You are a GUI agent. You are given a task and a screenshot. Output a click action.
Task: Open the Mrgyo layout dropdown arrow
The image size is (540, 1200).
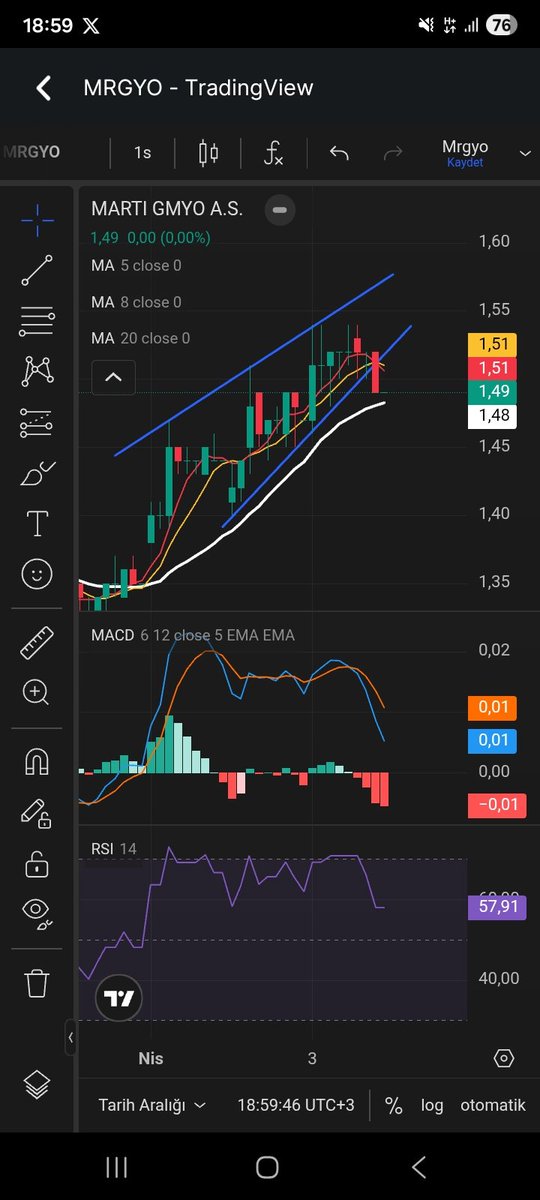click(525, 153)
